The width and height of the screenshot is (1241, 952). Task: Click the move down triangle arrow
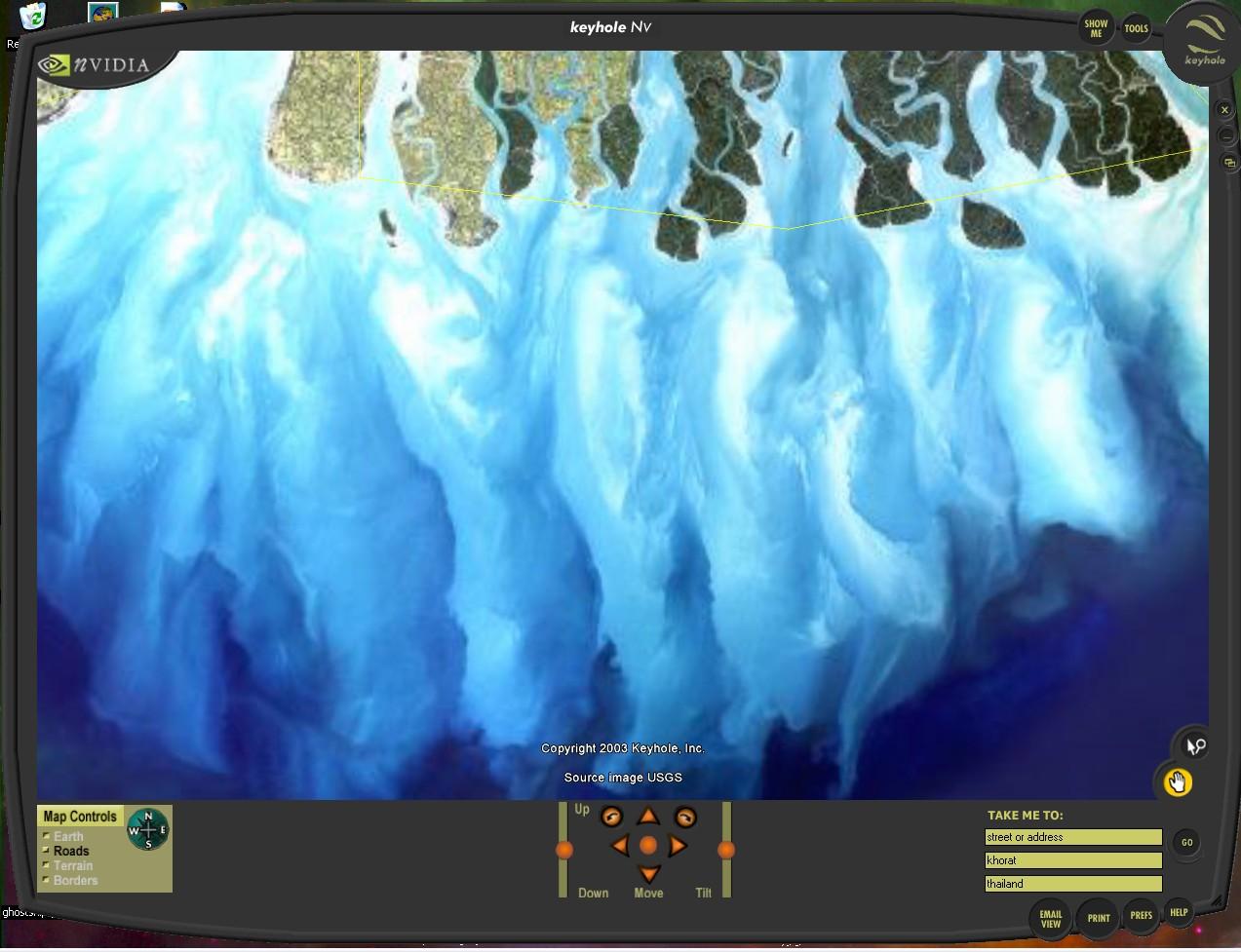[648, 874]
